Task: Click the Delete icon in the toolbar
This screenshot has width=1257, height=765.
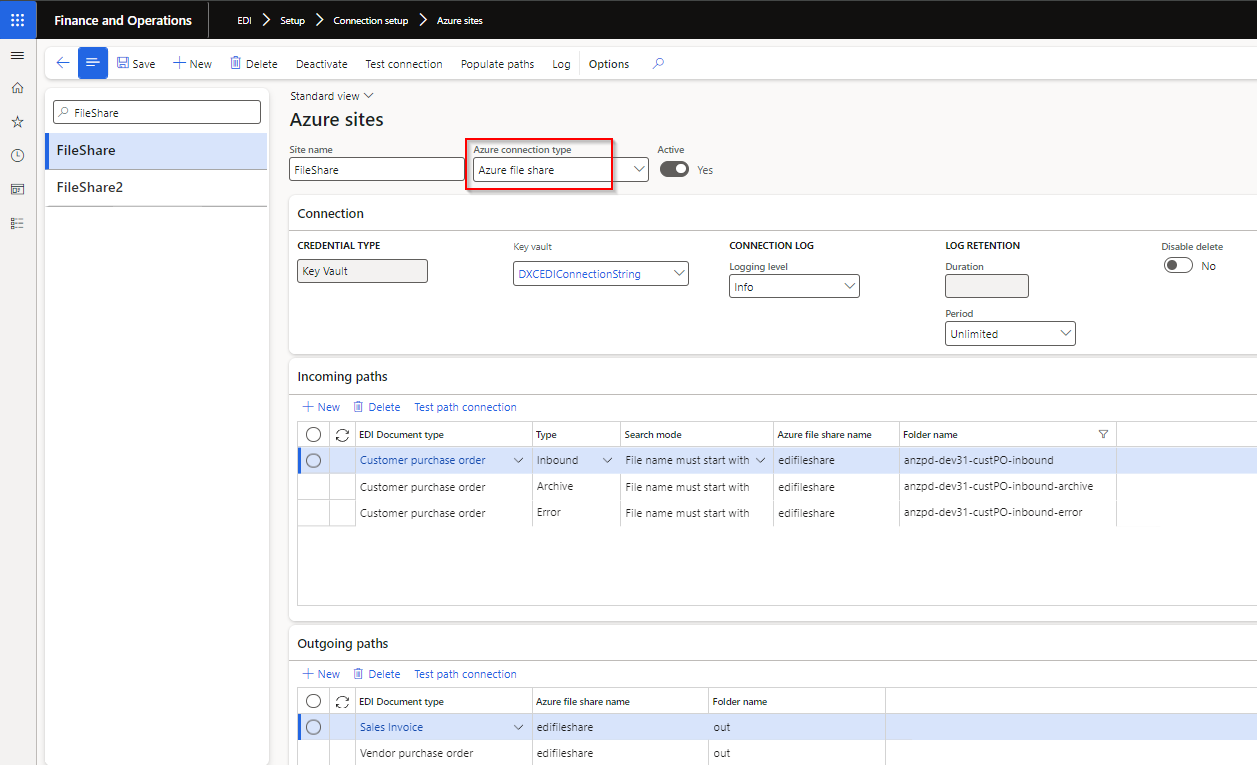Action: coord(253,63)
